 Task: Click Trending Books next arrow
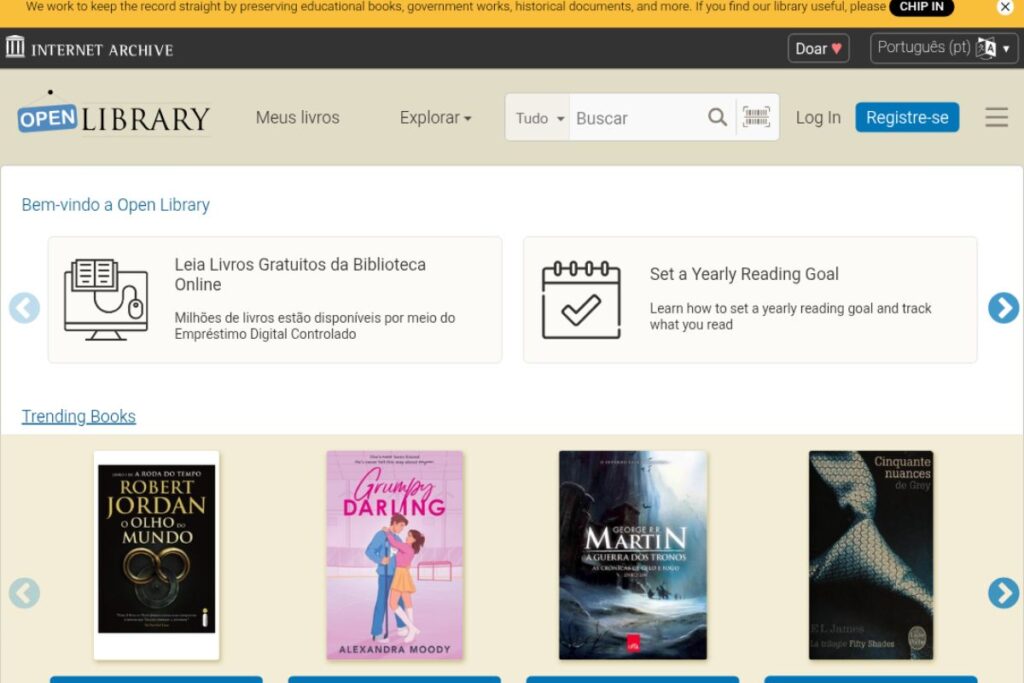(x=1003, y=593)
